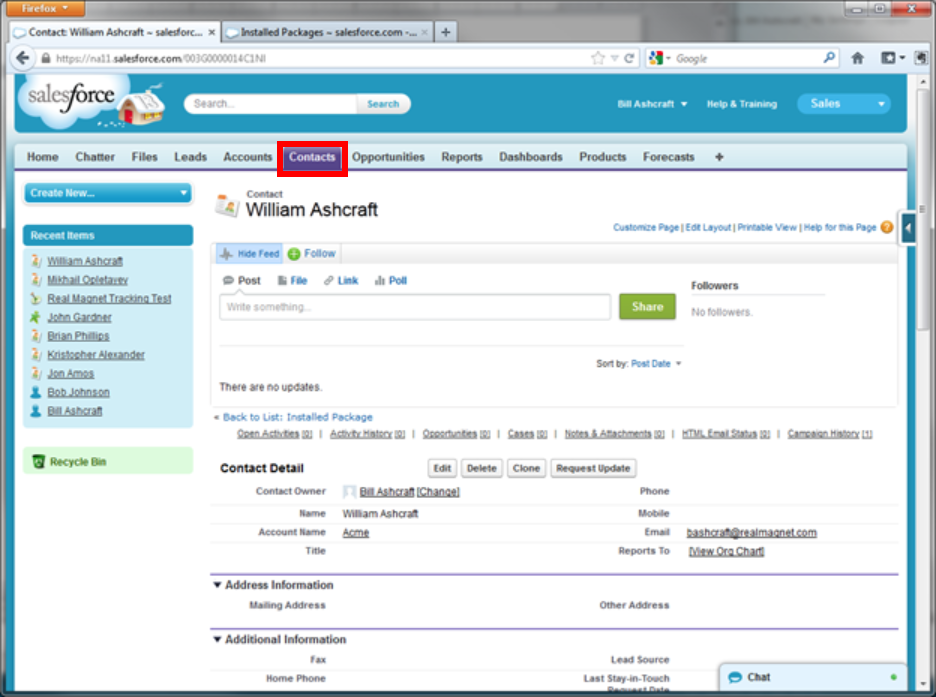Reload the page using the refresh icon

click(629, 58)
